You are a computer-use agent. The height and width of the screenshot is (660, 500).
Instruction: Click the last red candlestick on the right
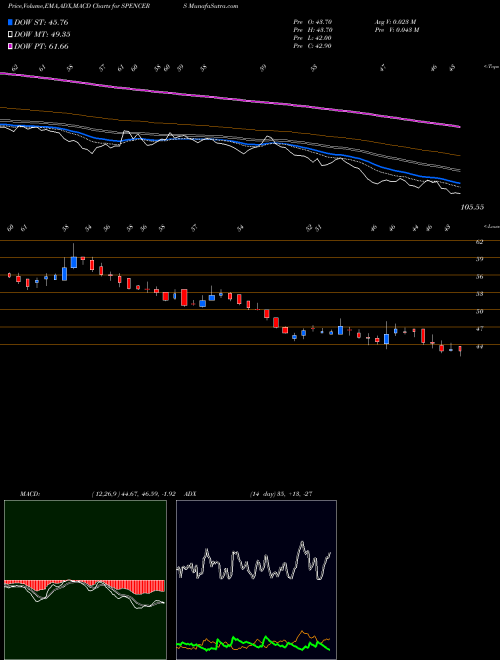click(x=460, y=350)
